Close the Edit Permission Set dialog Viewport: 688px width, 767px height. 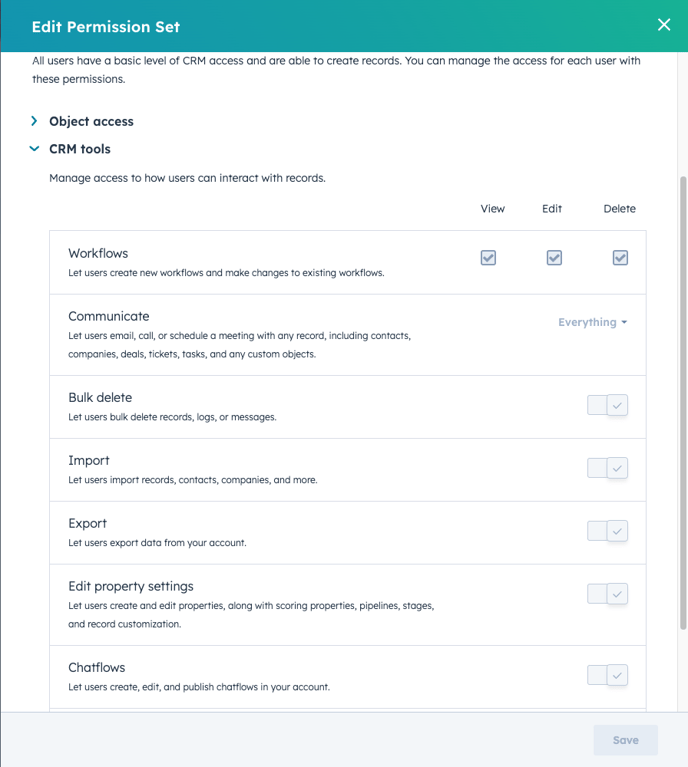664,25
